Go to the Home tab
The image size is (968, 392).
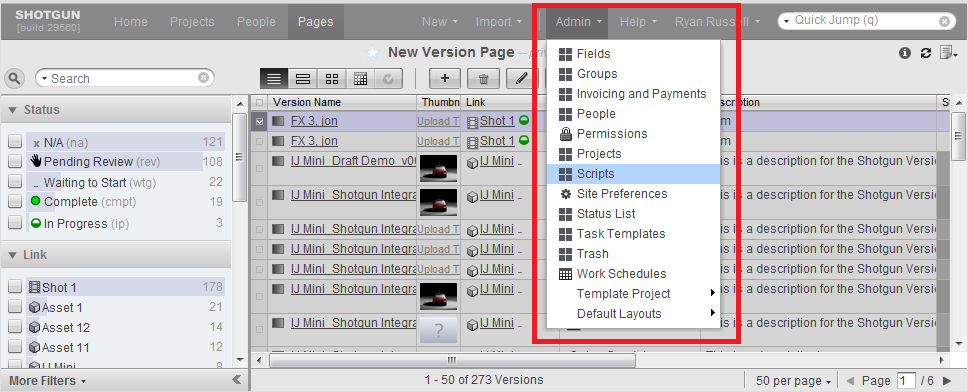click(x=131, y=22)
